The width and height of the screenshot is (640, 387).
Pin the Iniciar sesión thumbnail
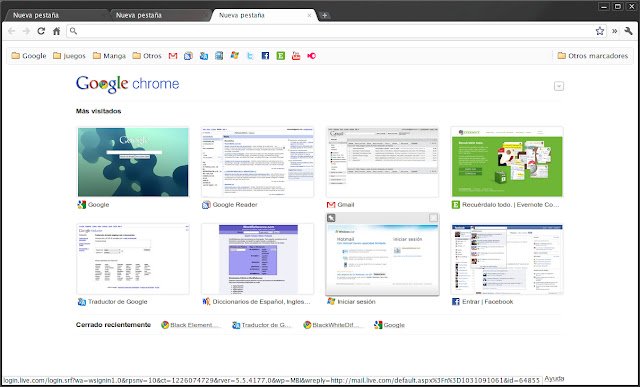pyautogui.click(x=331, y=218)
